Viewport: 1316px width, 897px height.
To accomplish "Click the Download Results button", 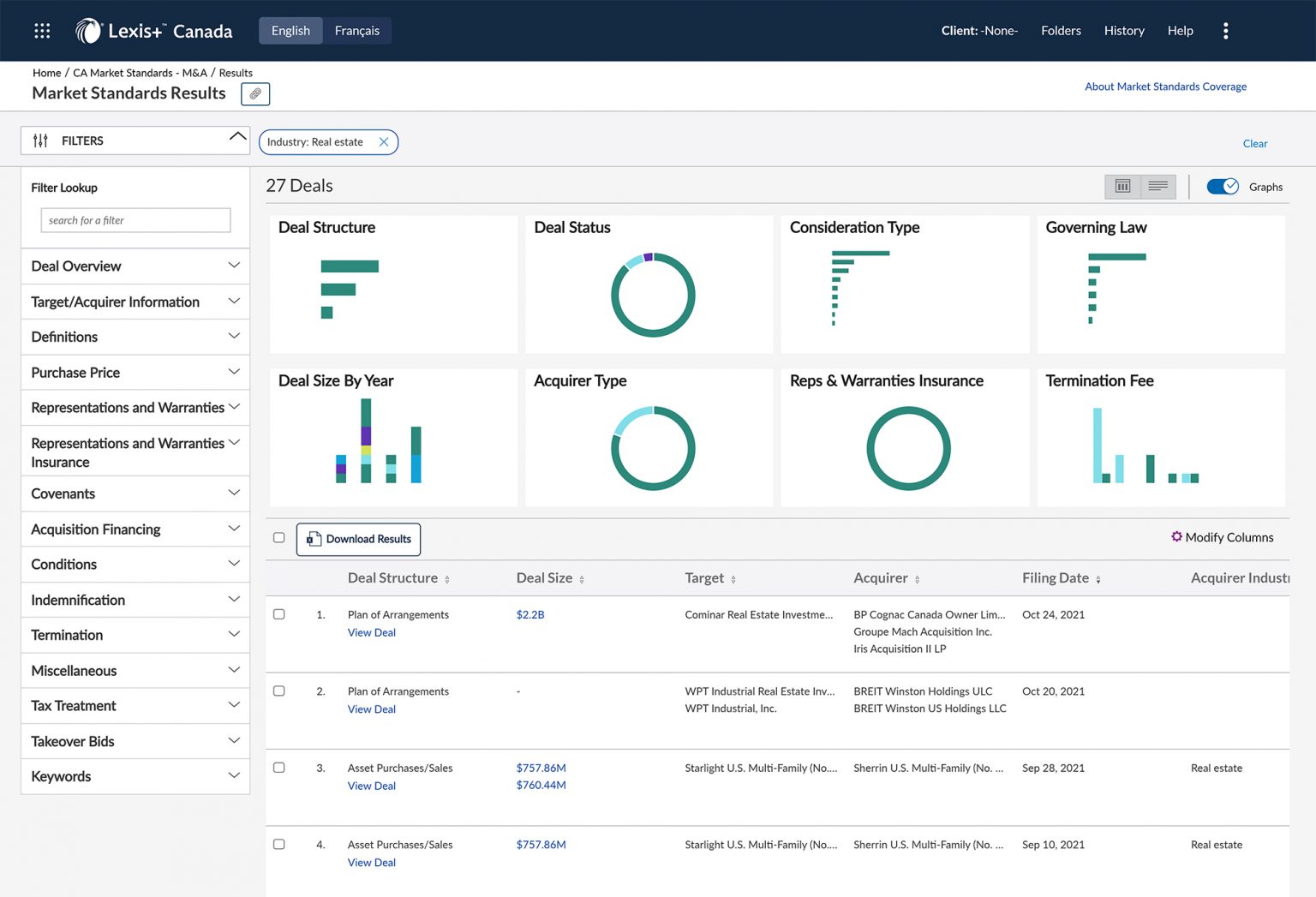I will point(358,539).
